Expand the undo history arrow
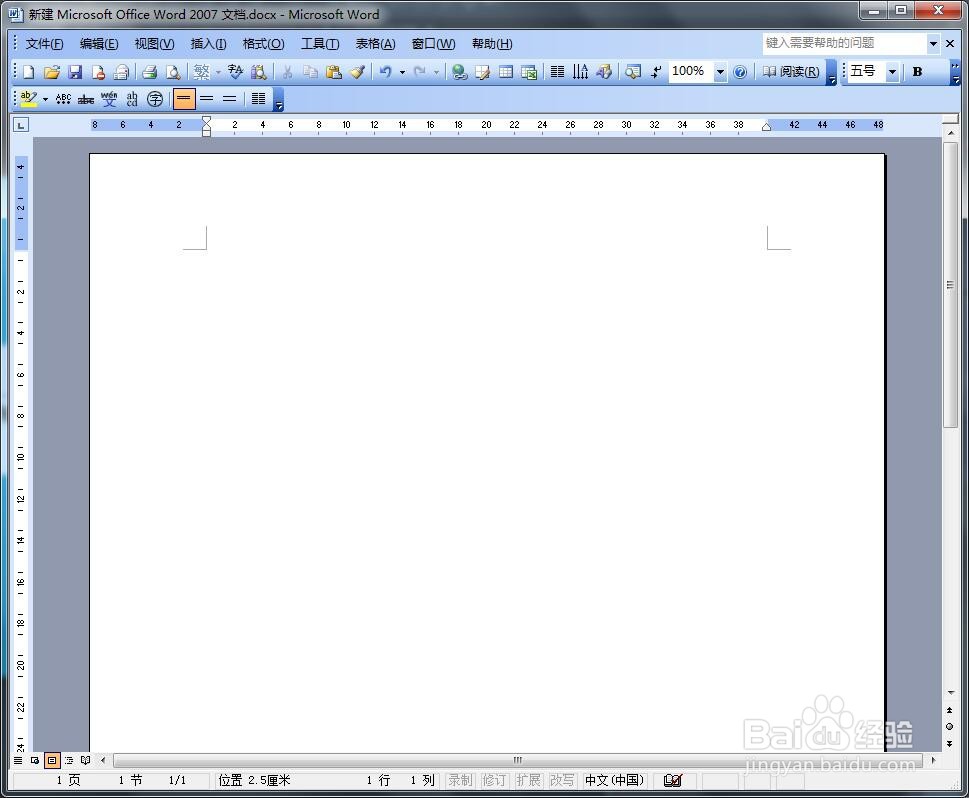Image resolution: width=969 pixels, height=798 pixels. pos(402,72)
